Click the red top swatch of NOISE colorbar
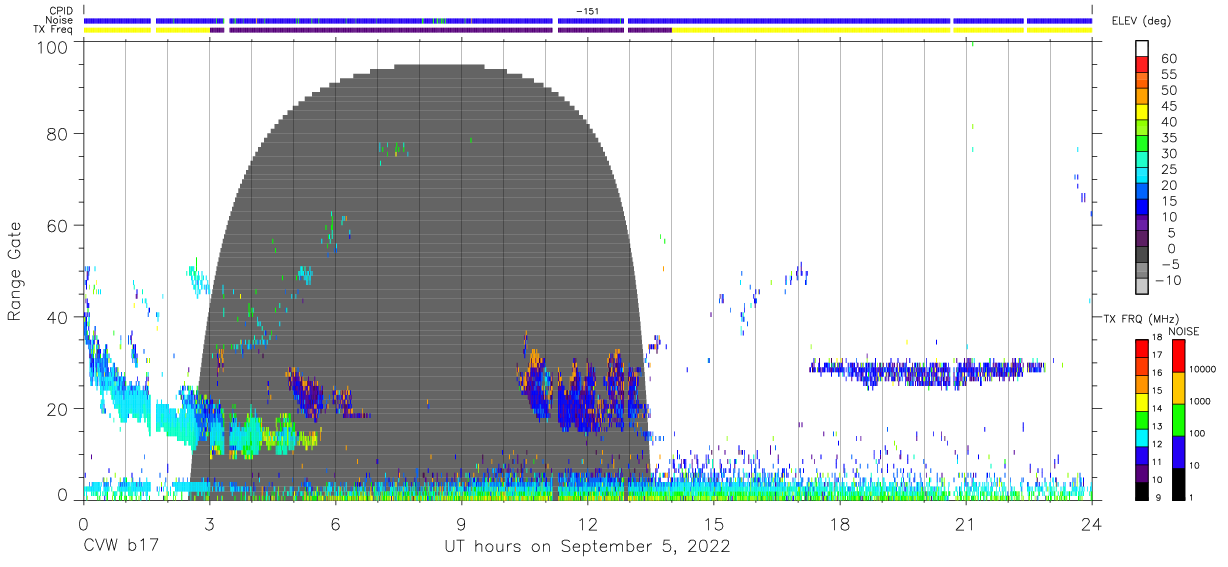This screenshot has height=567, width=1228. [x=1178, y=356]
